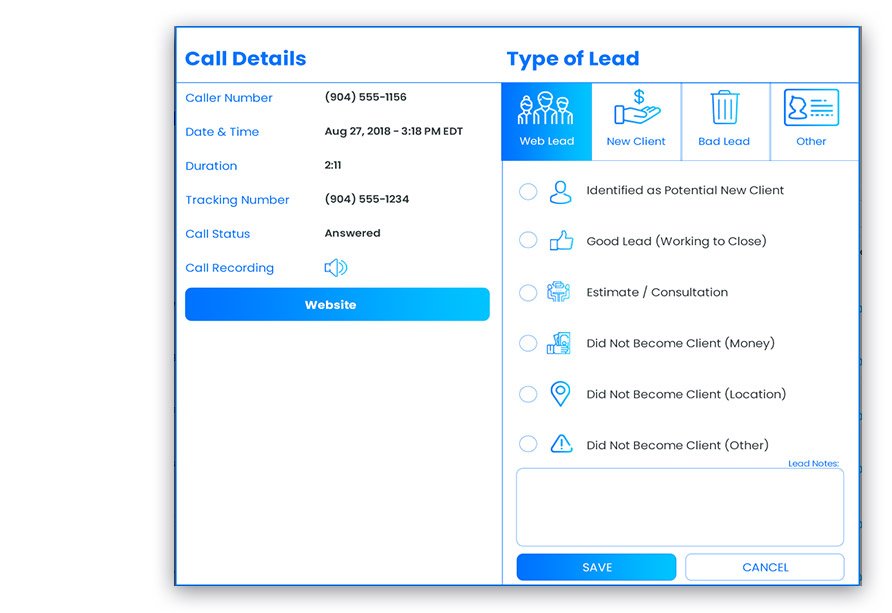Screen dimensions: 892x613
Task: Click inside the Lead Notes field
Action: pos(679,506)
